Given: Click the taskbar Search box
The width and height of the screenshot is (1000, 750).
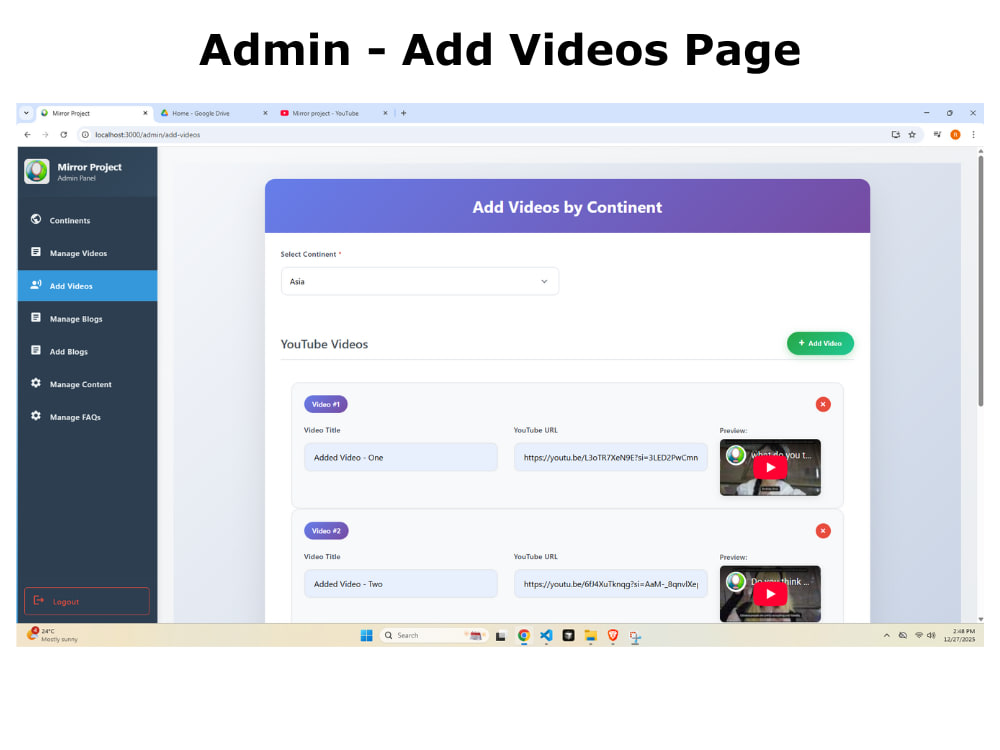Looking at the screenshot, I should click(434, 635).
